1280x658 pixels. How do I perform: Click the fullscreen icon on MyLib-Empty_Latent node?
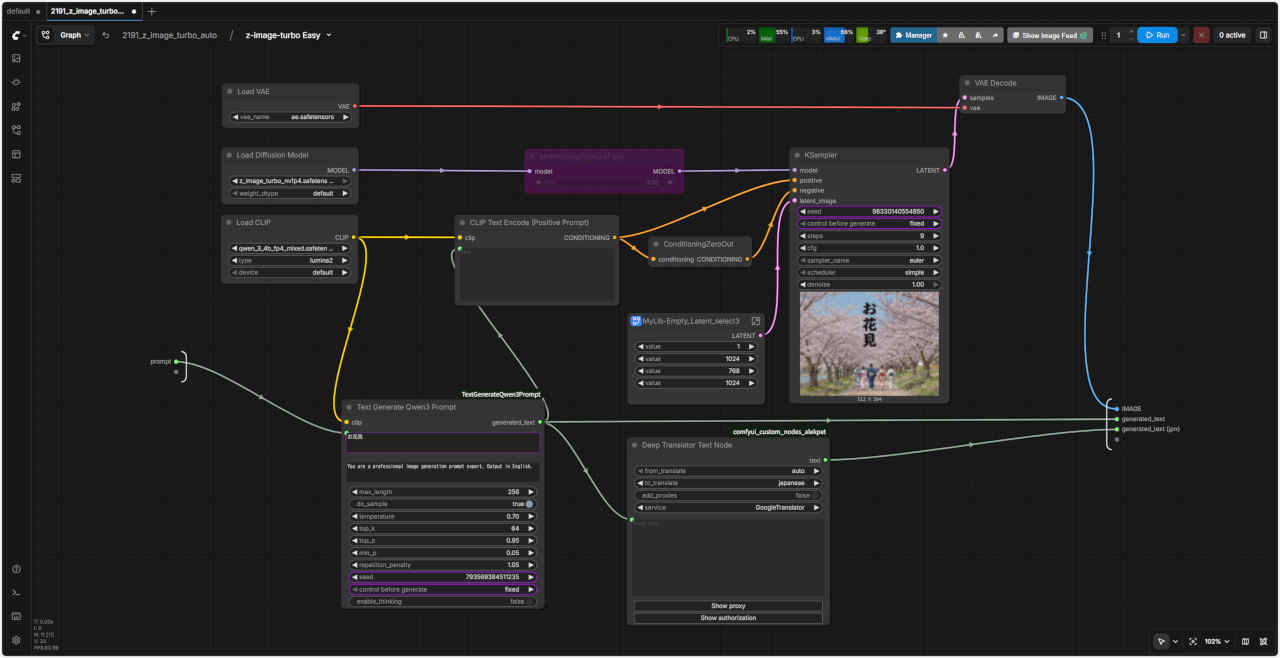pyautogui.click(x=756, y=321)
